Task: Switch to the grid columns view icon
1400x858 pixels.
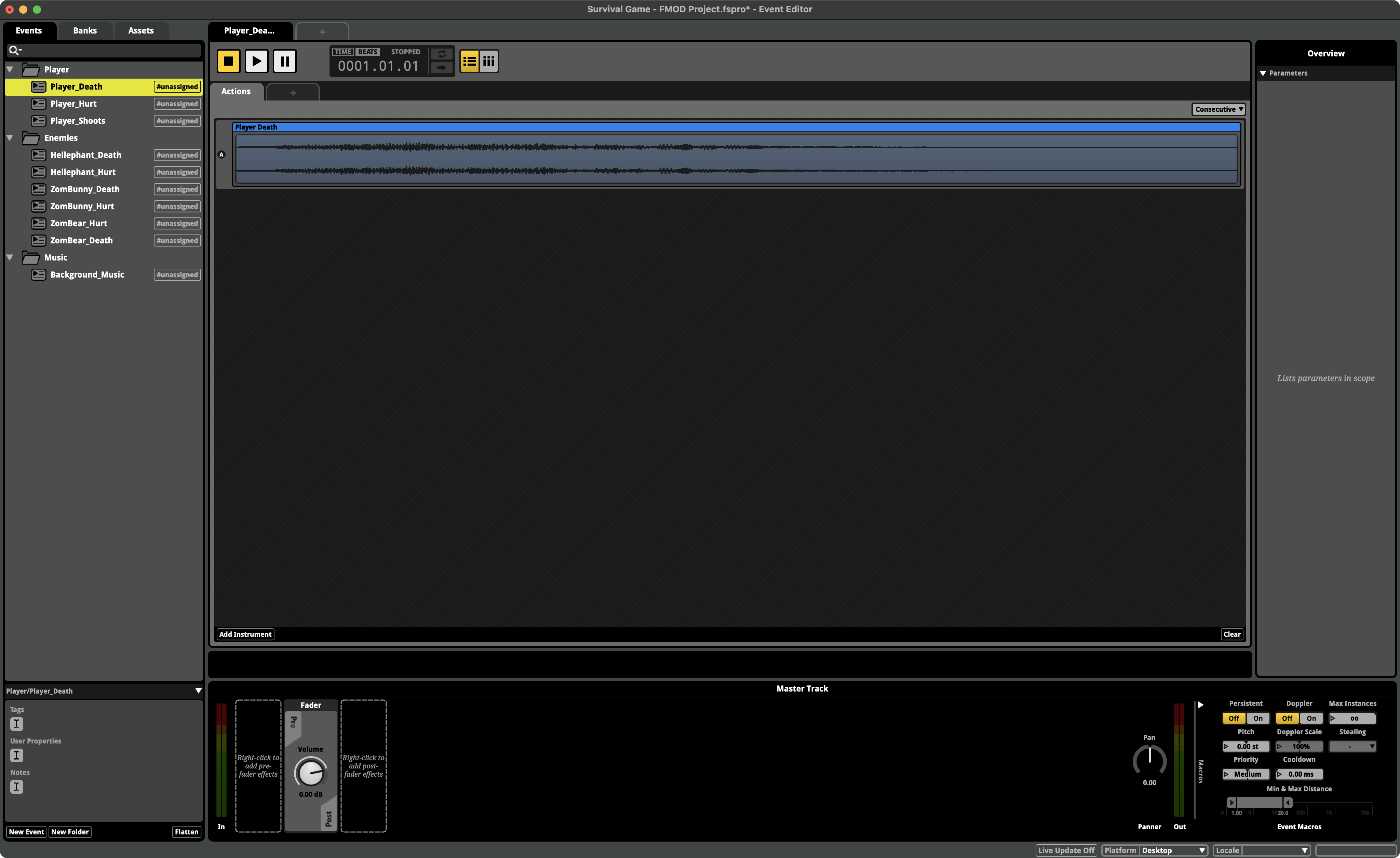Action: pos(489,62)
